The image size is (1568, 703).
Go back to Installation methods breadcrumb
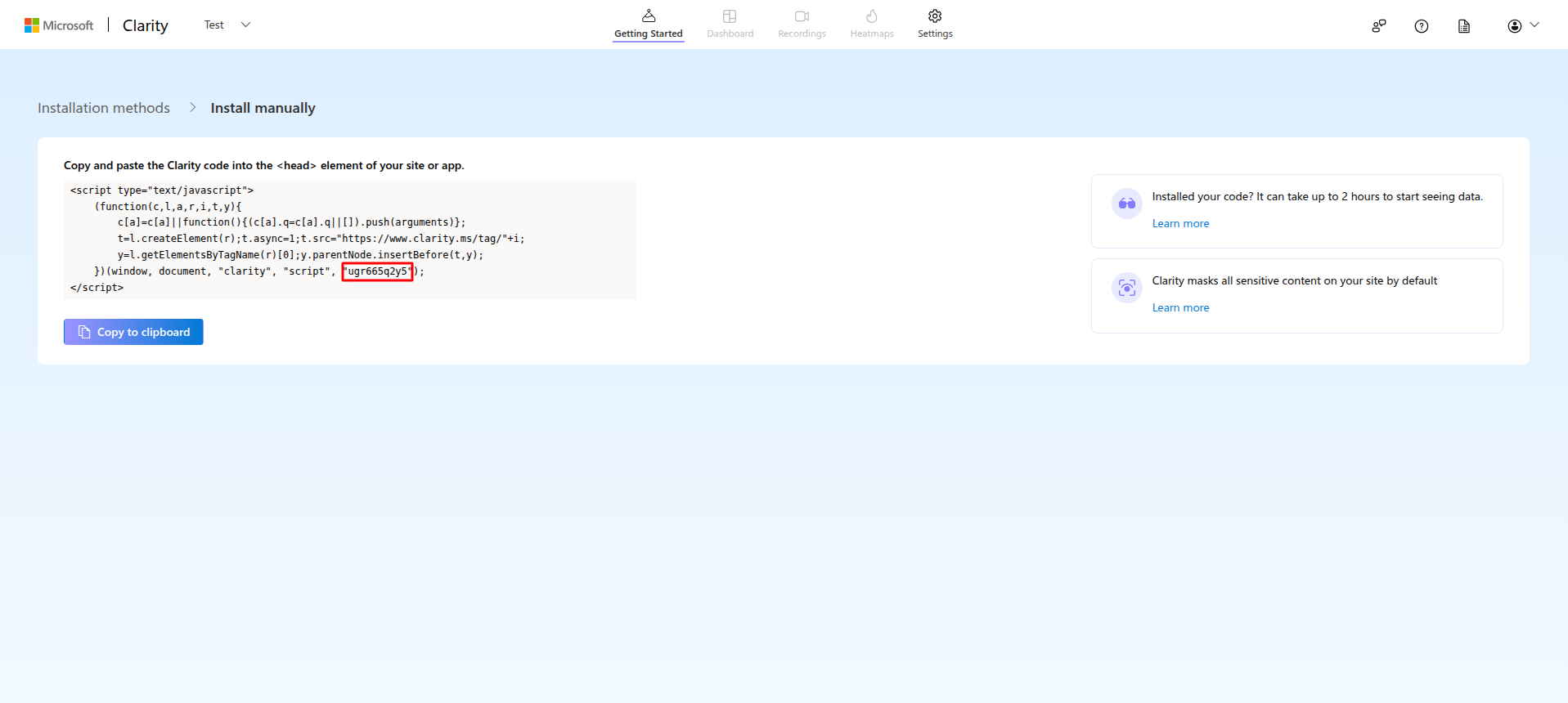click(x=104, y=108)
